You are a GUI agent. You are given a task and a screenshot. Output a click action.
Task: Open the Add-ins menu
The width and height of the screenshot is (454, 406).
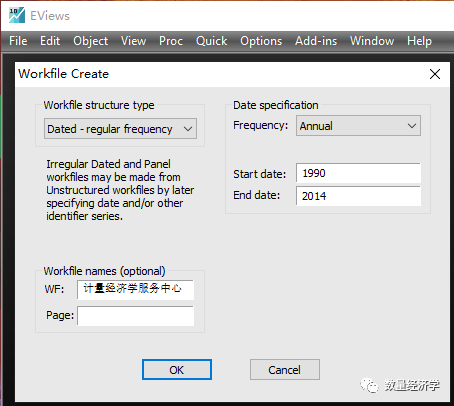coord(316,41)
